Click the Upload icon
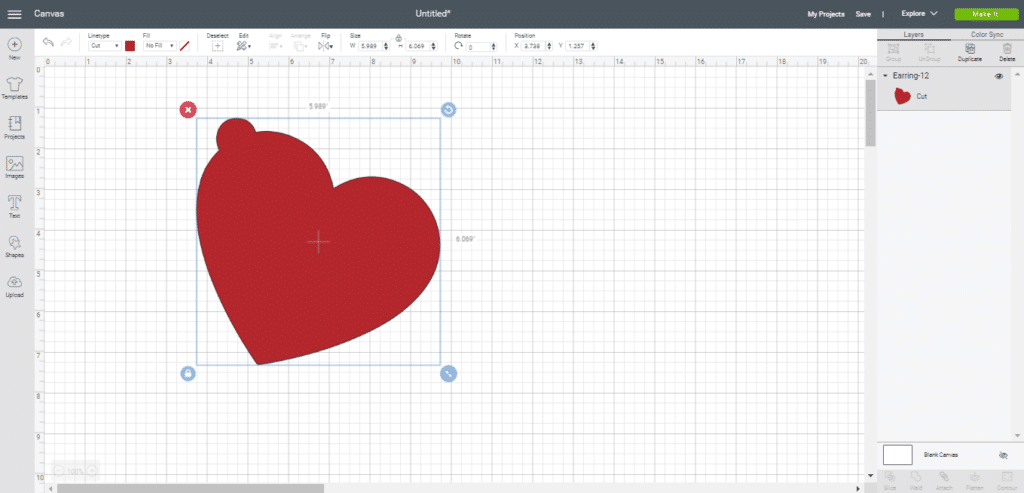Screen dimensions: 1024x493 point(15,285)
